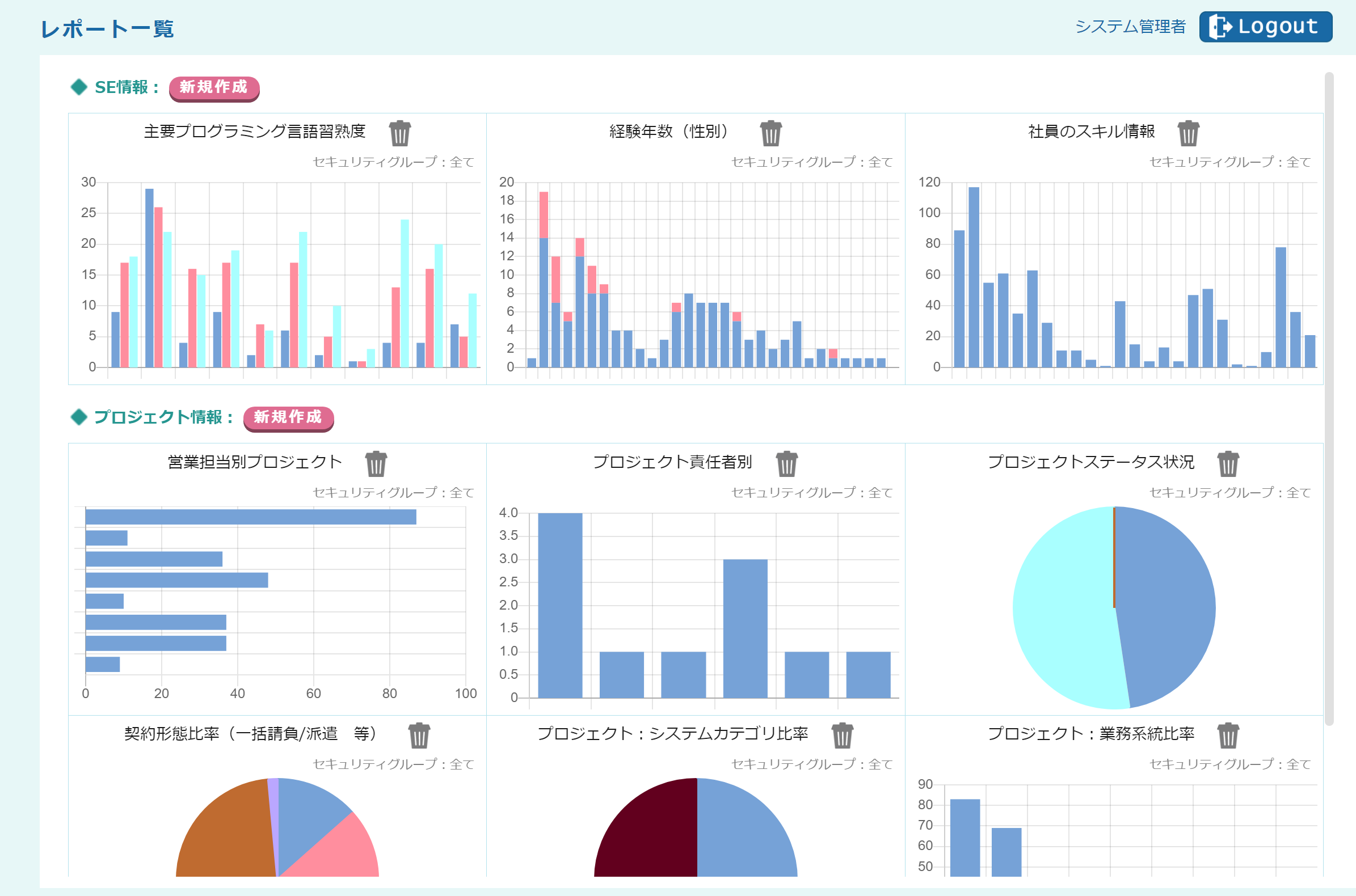Click the システム管理者 user link
The image size is (1356, 896).
(1130, 27)
